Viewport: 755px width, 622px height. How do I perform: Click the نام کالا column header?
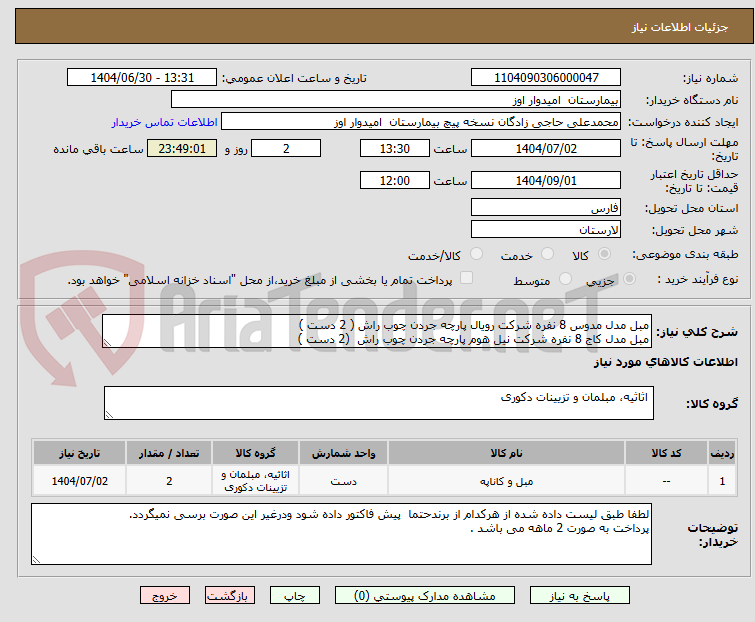click(x=507, y=453)
